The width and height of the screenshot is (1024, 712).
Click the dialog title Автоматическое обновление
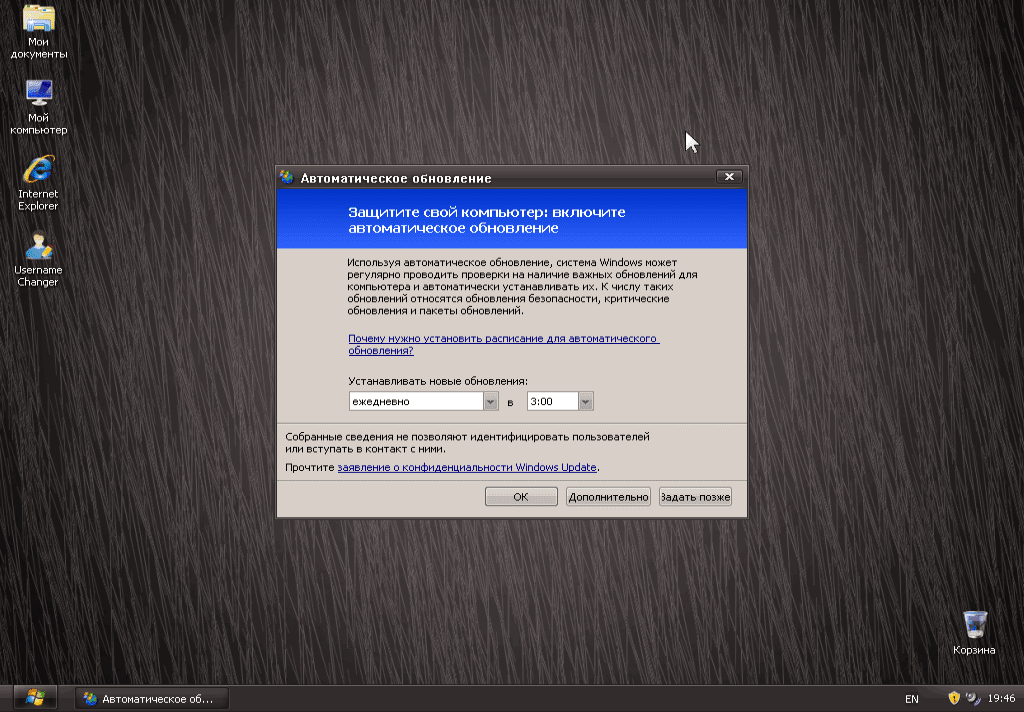tap(396, 178)
